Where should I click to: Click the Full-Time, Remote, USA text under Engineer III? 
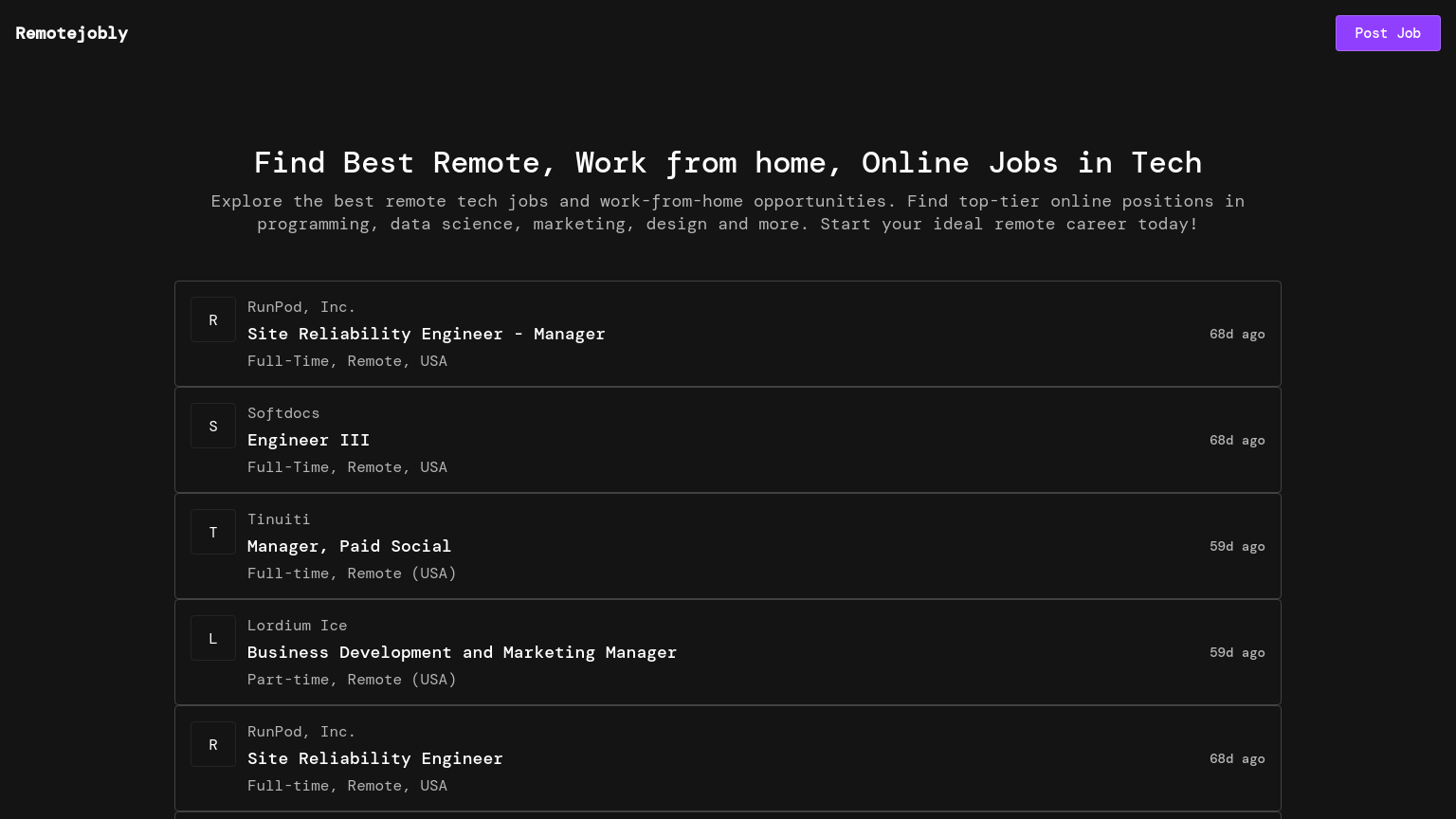pyautogui.click(x=348, y=466)
